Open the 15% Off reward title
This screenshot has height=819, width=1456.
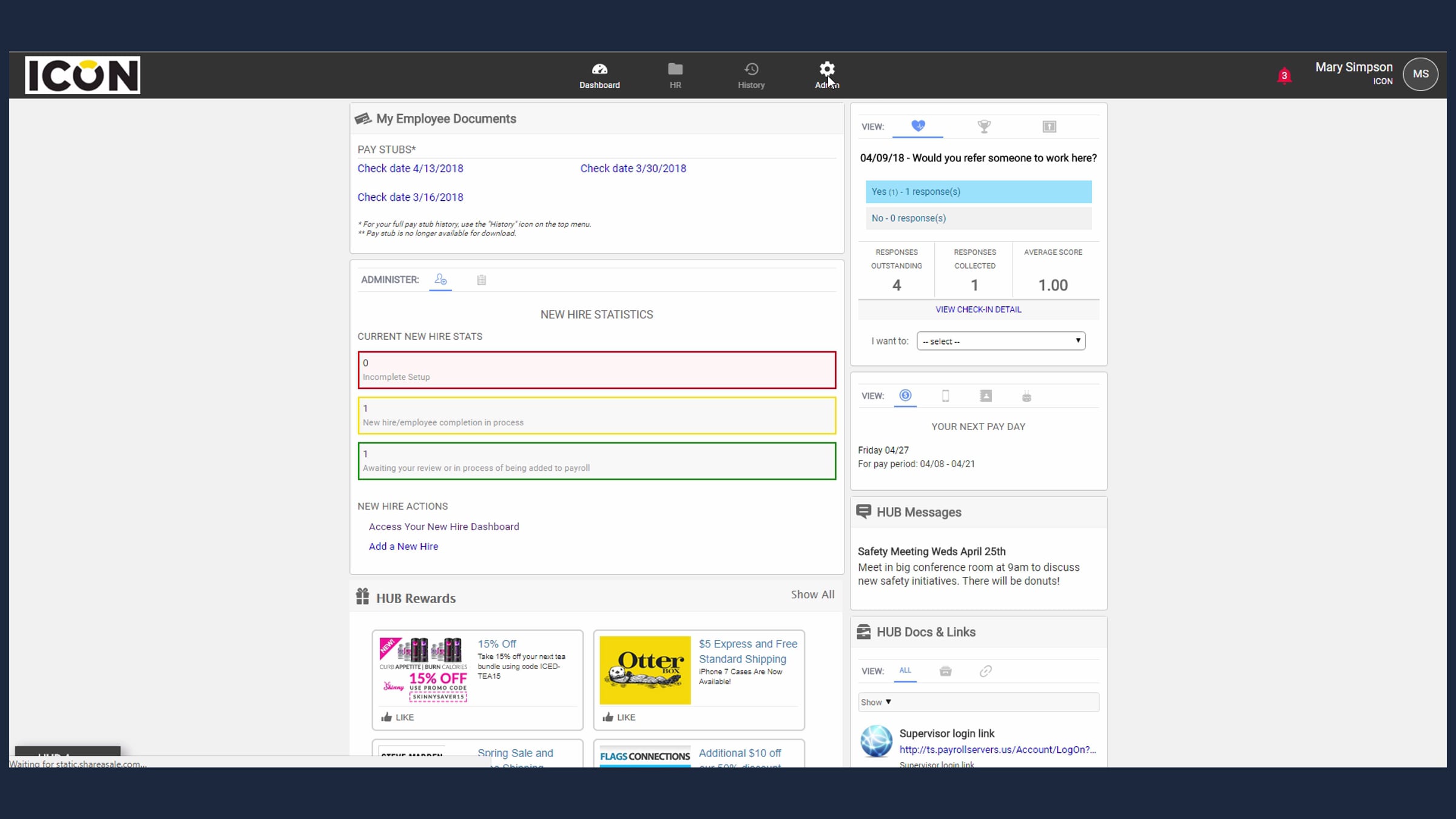[497, 644]
